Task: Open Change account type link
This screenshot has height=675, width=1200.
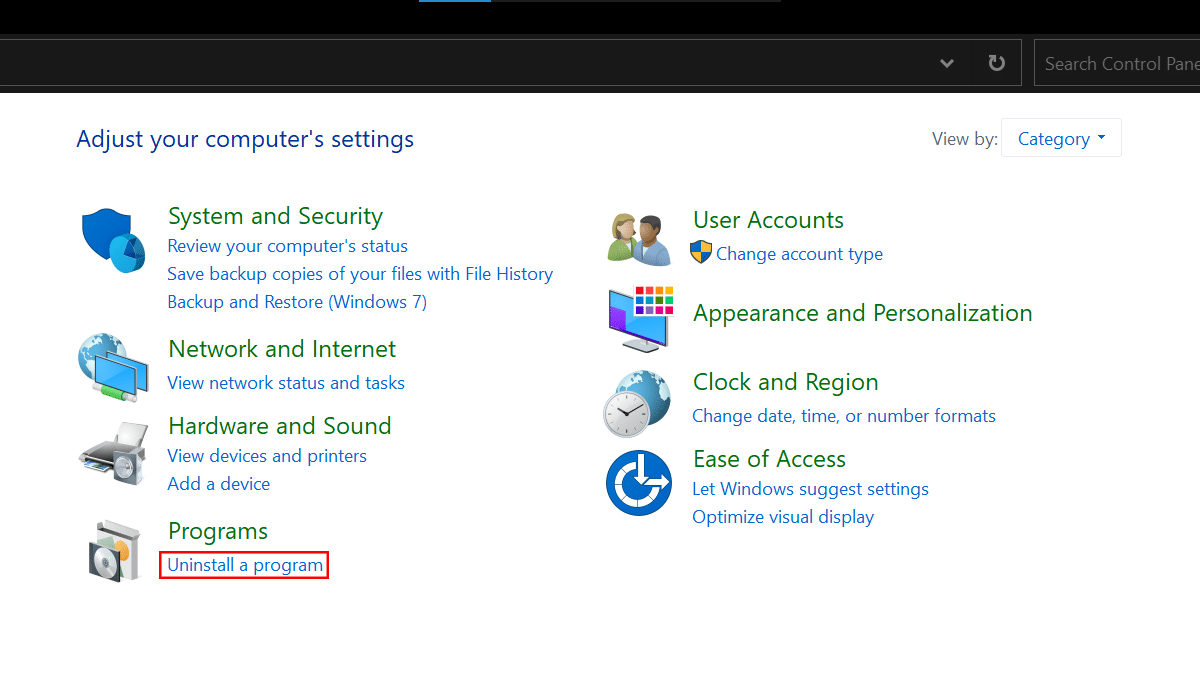Action: coord(798,254)
